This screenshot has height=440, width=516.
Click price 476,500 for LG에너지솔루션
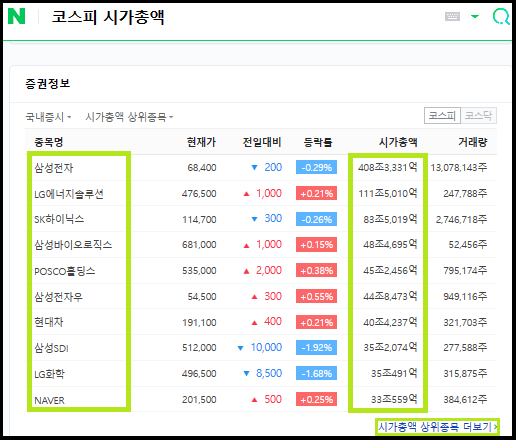click(199, 193)
